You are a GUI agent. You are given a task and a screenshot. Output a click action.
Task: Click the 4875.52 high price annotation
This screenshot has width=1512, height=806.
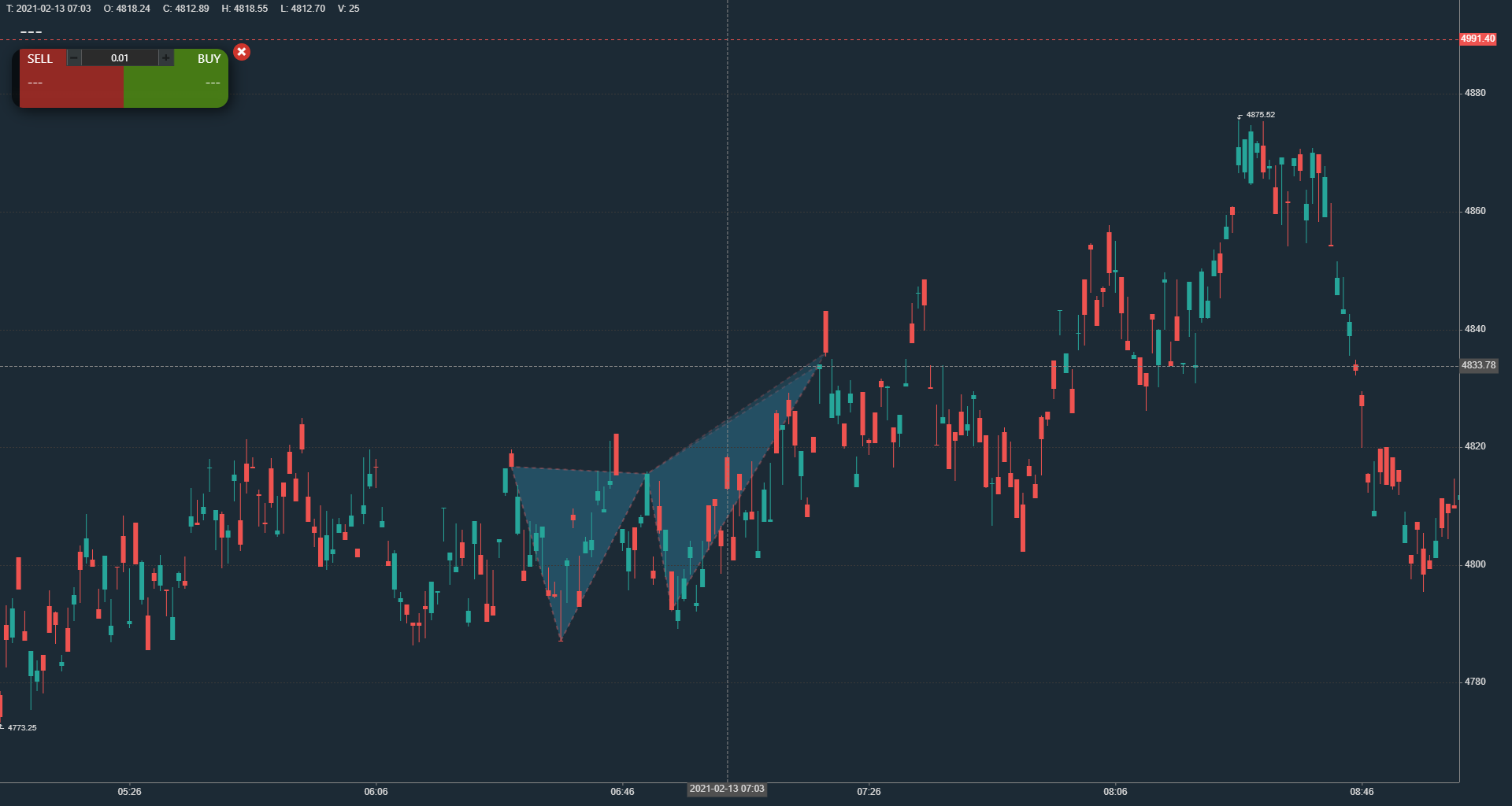[1260, 114]
